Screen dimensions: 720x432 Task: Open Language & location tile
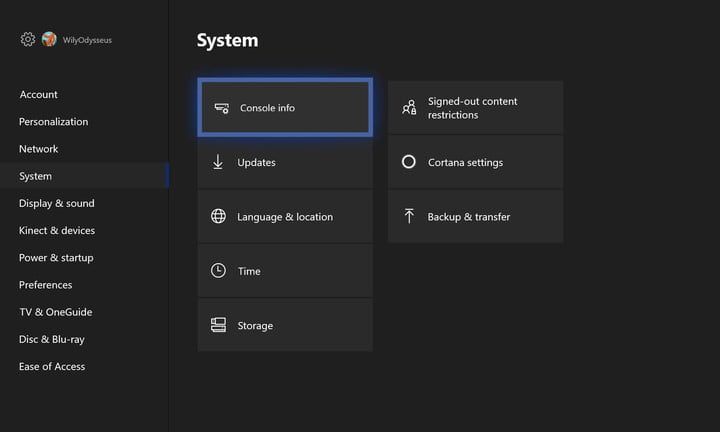(x=285, y=216)
